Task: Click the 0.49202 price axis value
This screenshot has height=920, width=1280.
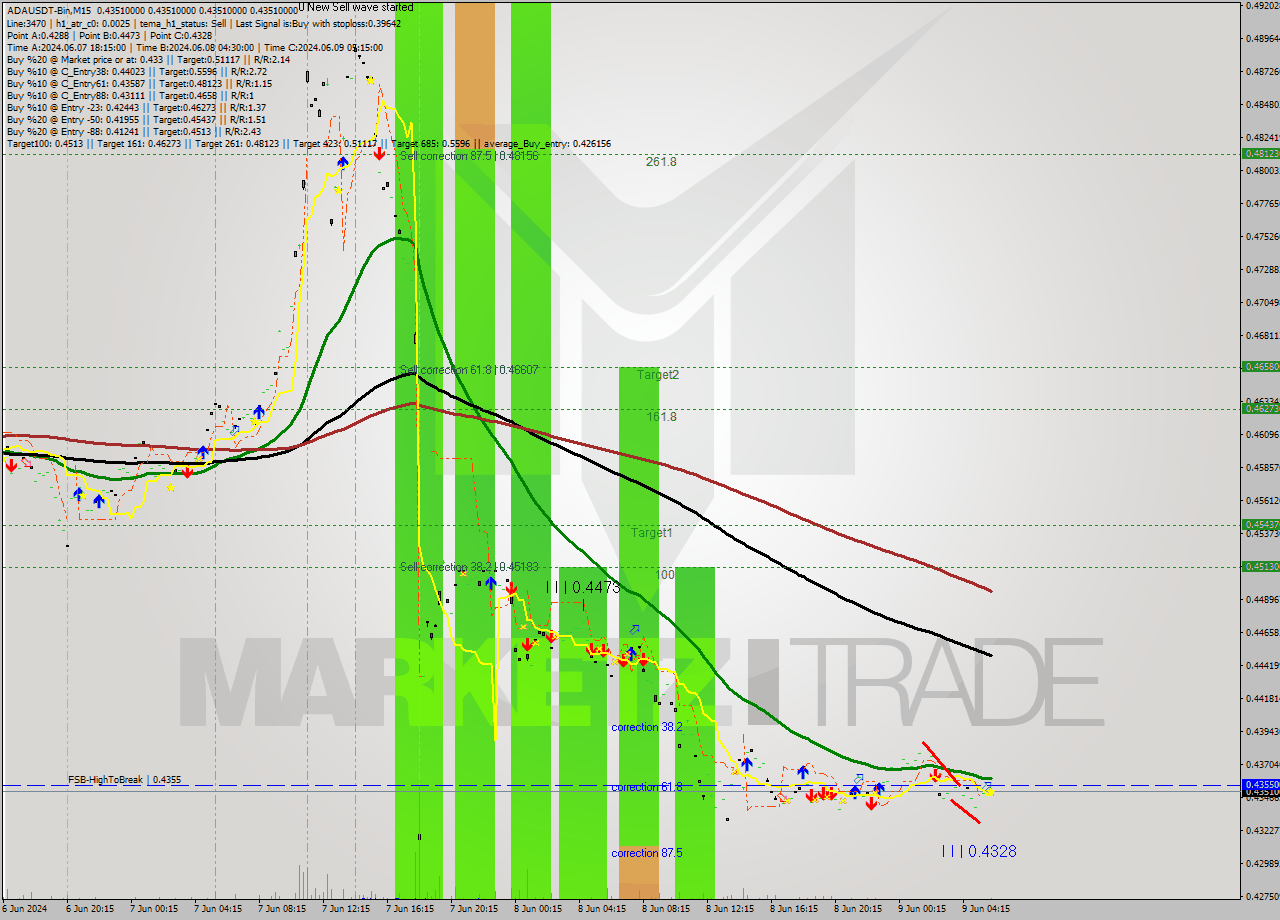Action: coord(1262,5)
